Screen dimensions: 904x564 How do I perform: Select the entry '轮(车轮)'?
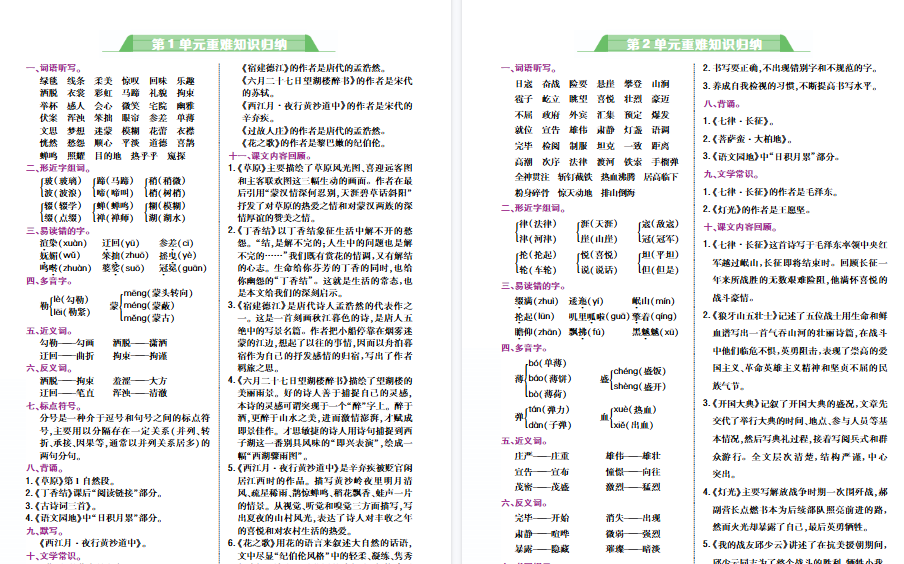coord(538,270)
